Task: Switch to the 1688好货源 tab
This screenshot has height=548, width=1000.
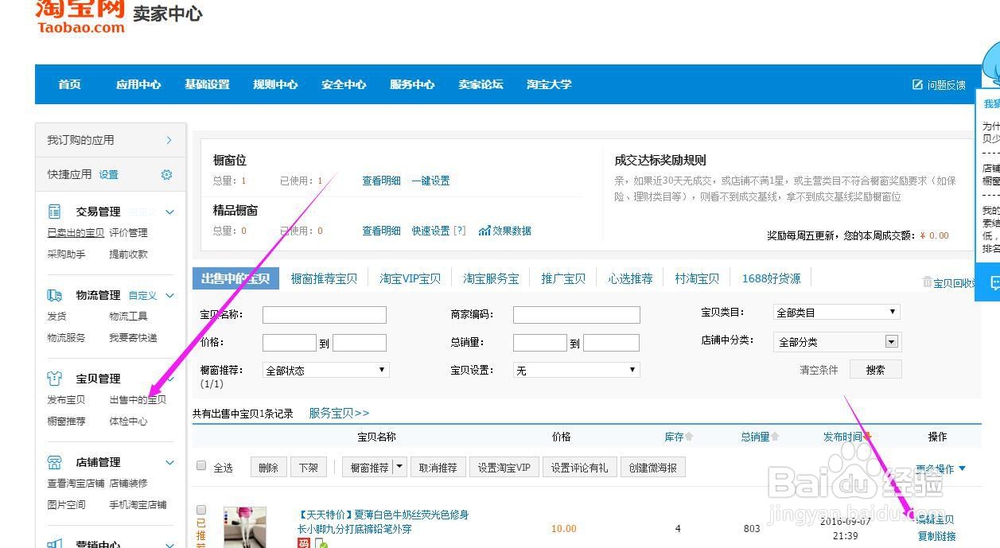Action: pos(772,279)
